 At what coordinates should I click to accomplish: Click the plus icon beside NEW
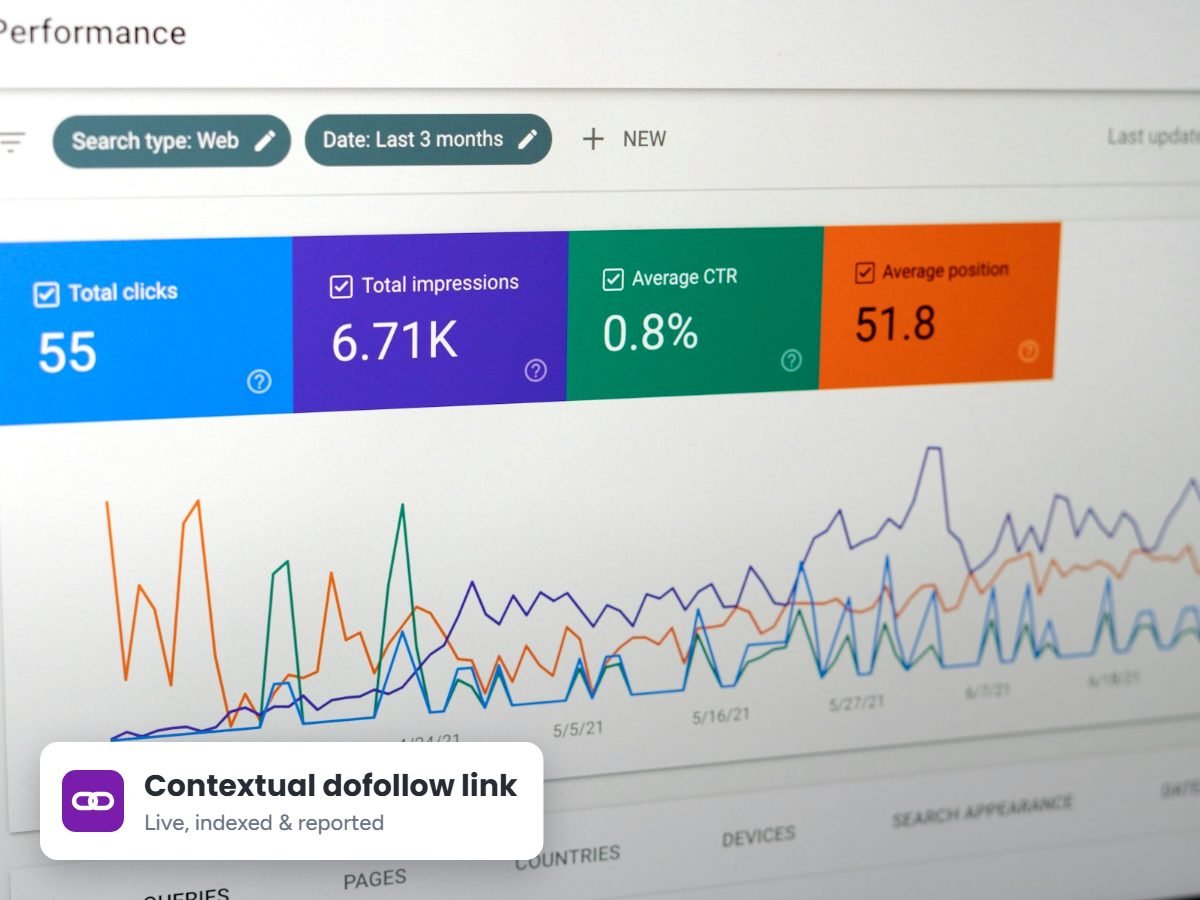click(593, 139)
